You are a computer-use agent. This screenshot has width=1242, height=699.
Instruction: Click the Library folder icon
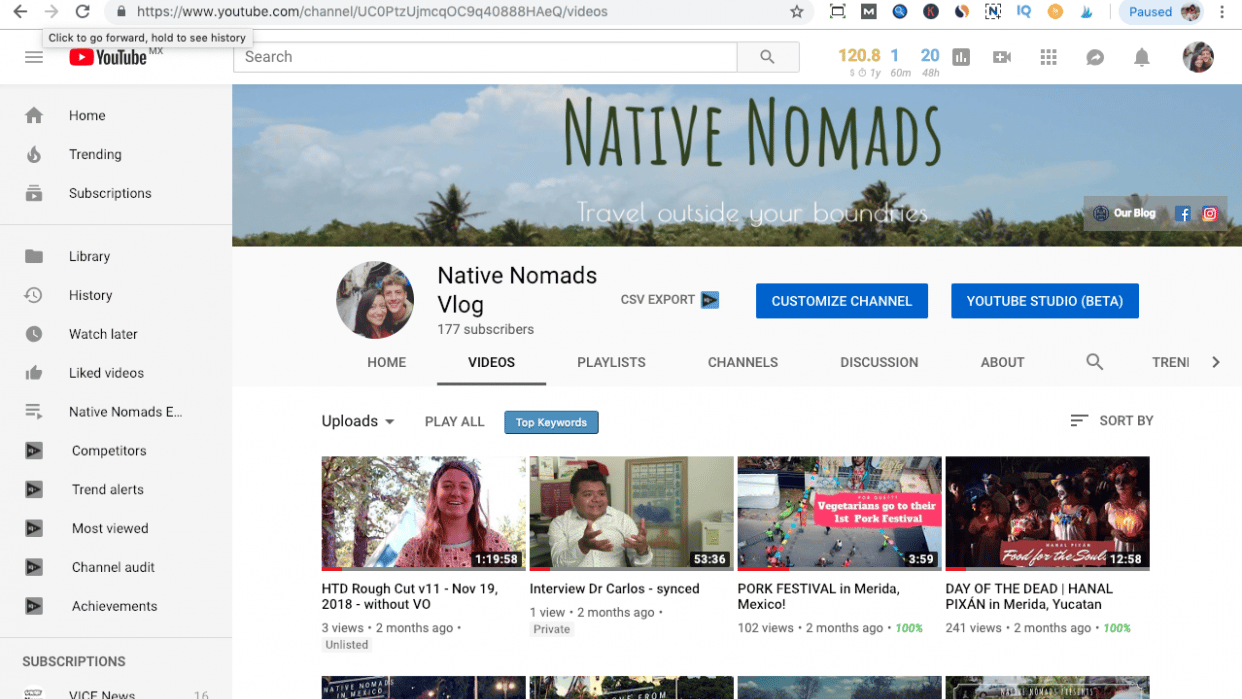(34, 257)
